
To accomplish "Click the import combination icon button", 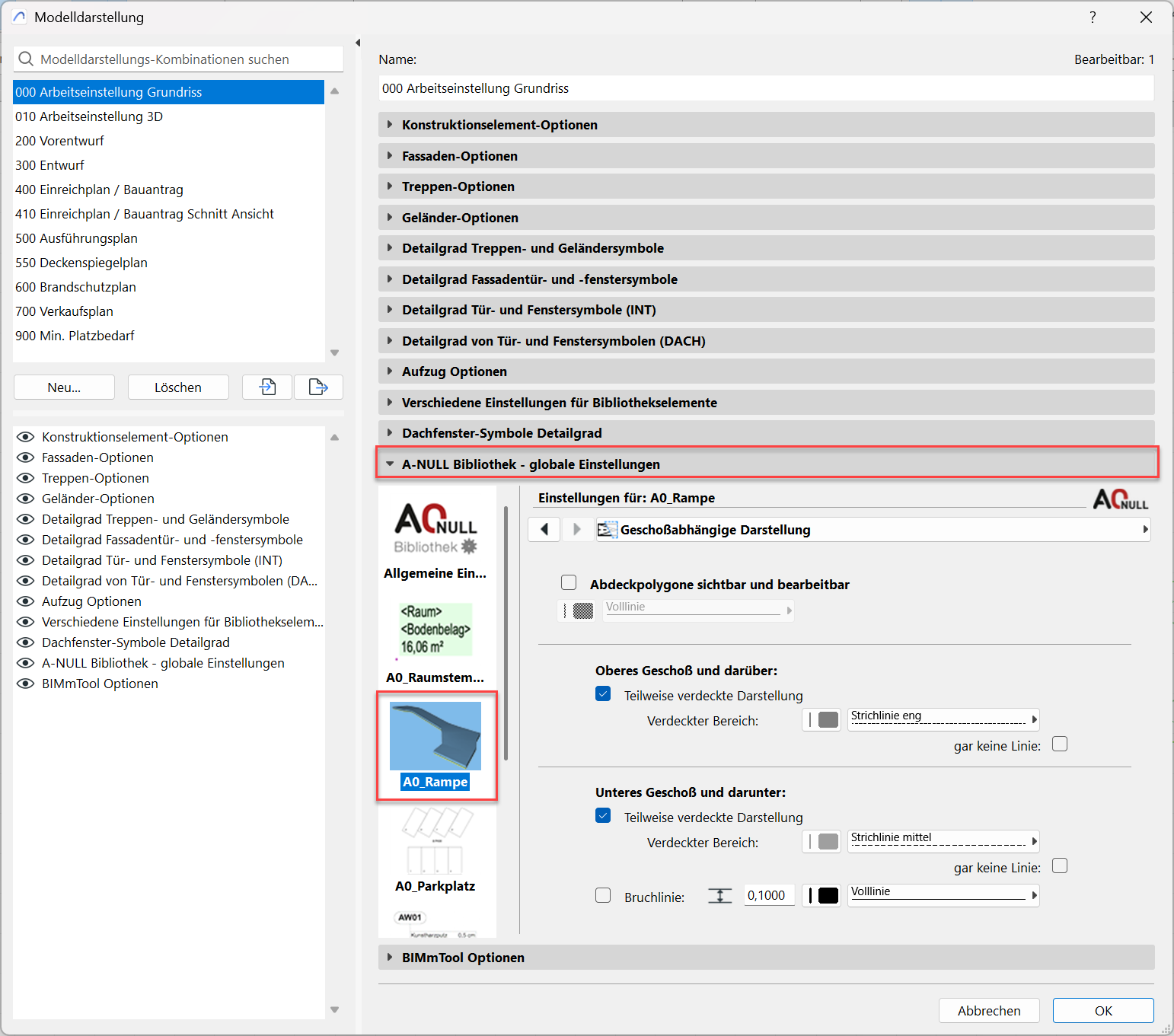I will [x=267, y=387].
